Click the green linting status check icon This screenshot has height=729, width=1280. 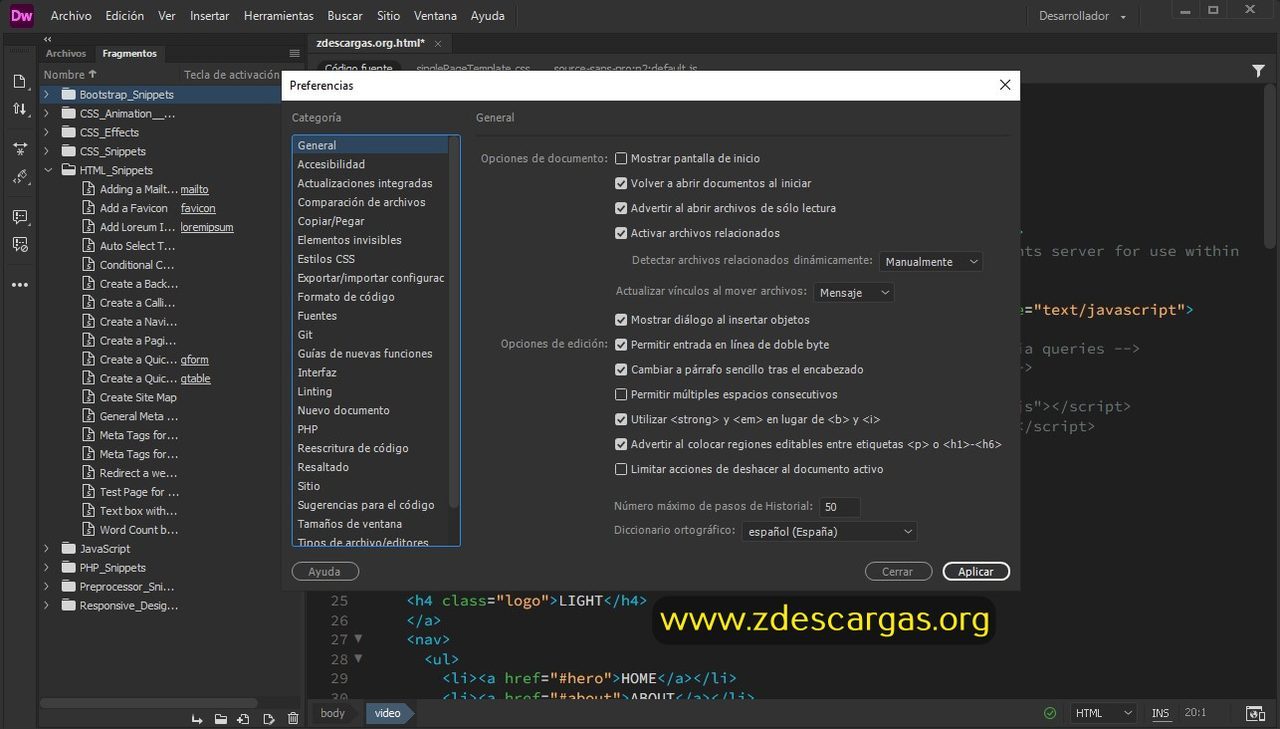coord(1049,713)
